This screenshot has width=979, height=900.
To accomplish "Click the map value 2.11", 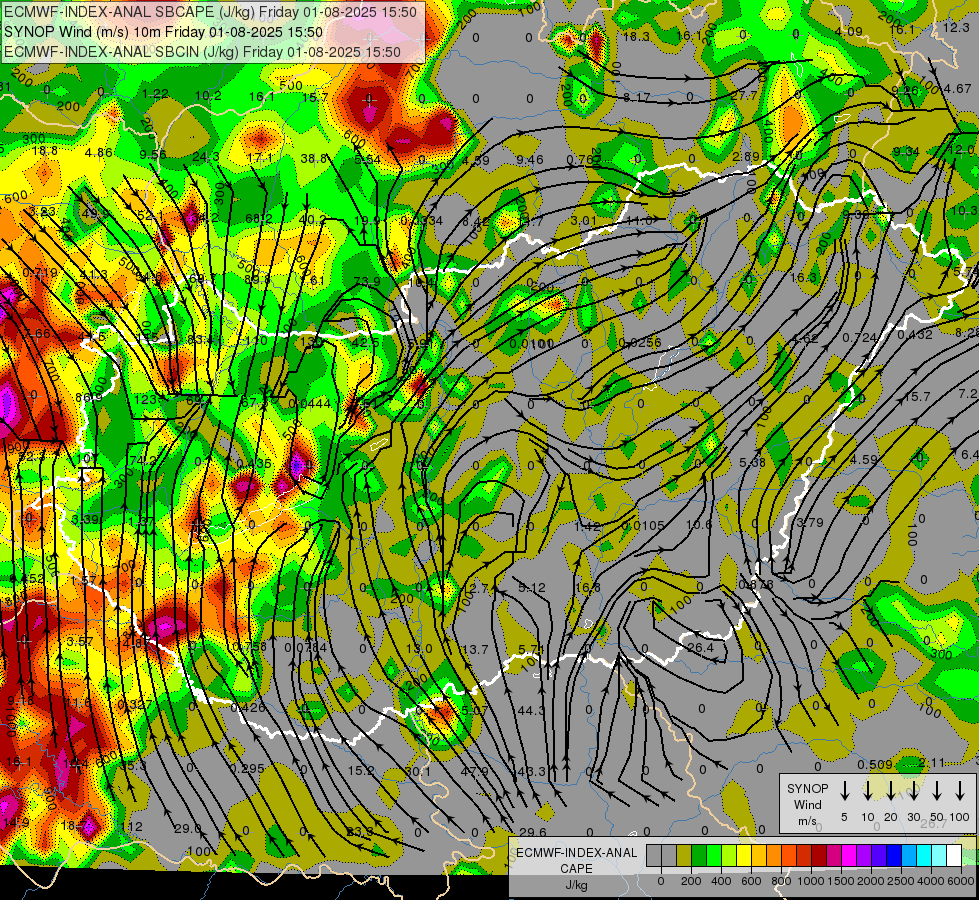I will pyautogui.click(x=932, y=762).
